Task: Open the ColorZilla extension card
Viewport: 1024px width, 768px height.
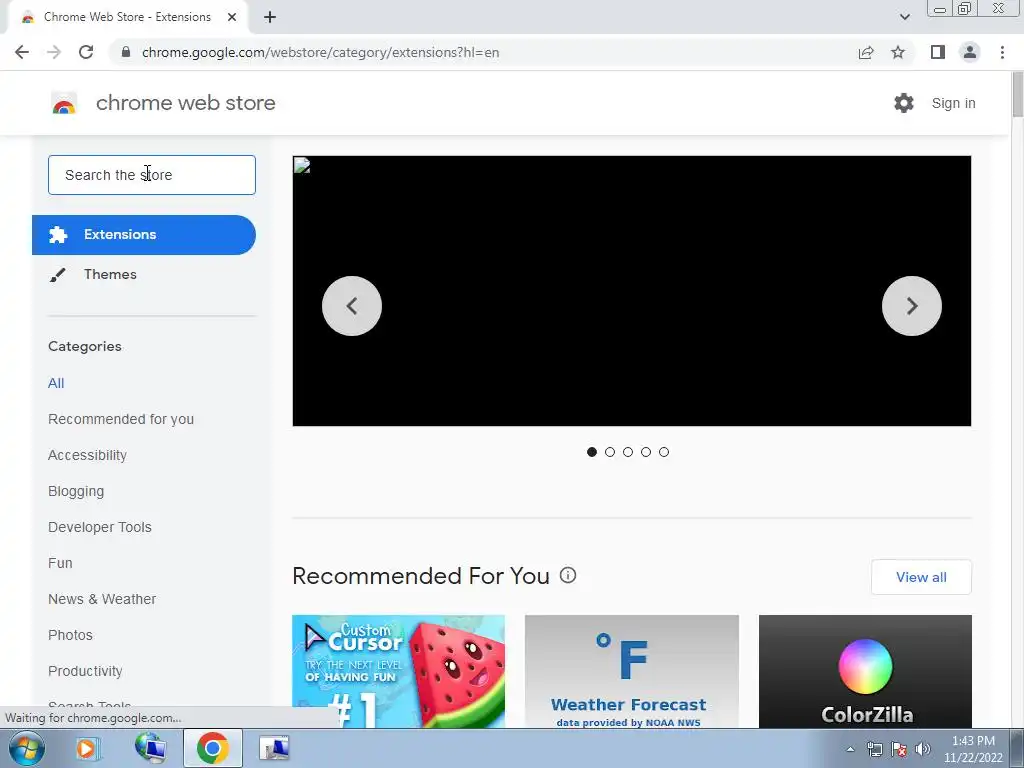Action: tap(865, 671)
